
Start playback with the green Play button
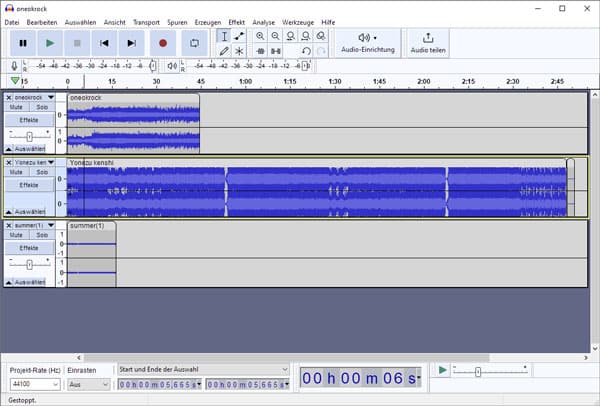50,43
